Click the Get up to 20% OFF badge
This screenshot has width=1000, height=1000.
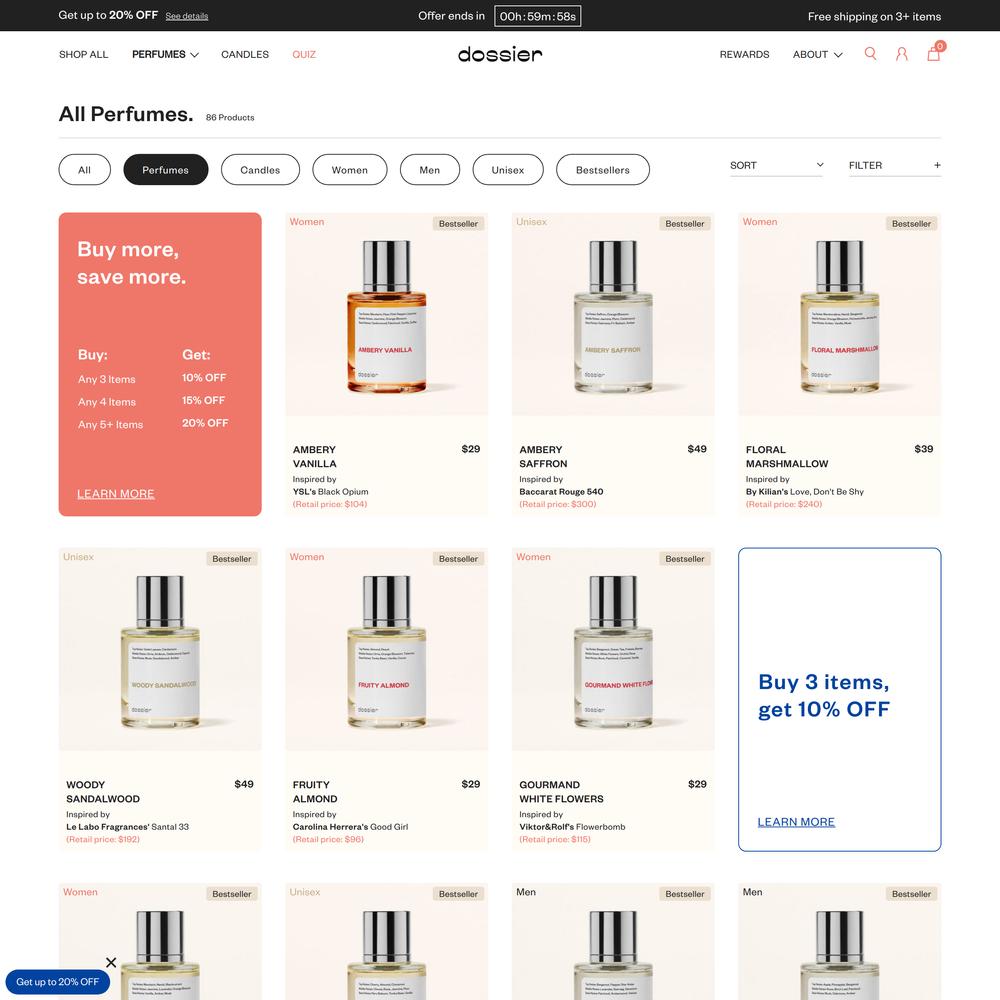57,982
